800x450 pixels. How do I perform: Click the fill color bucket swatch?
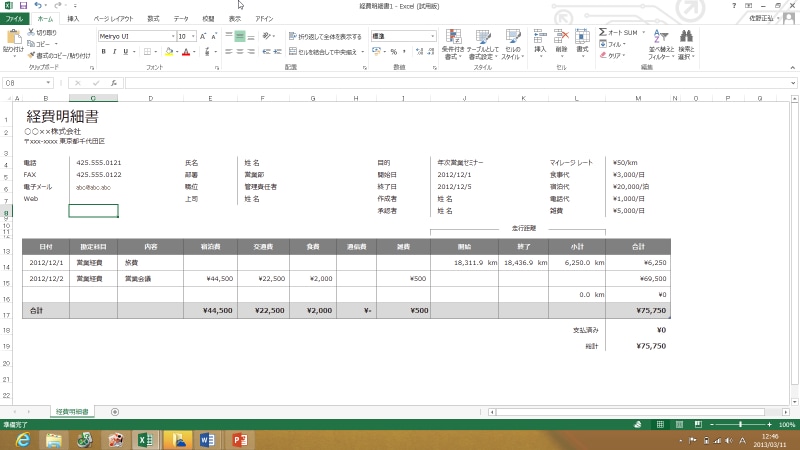click(x=169, y=52)
